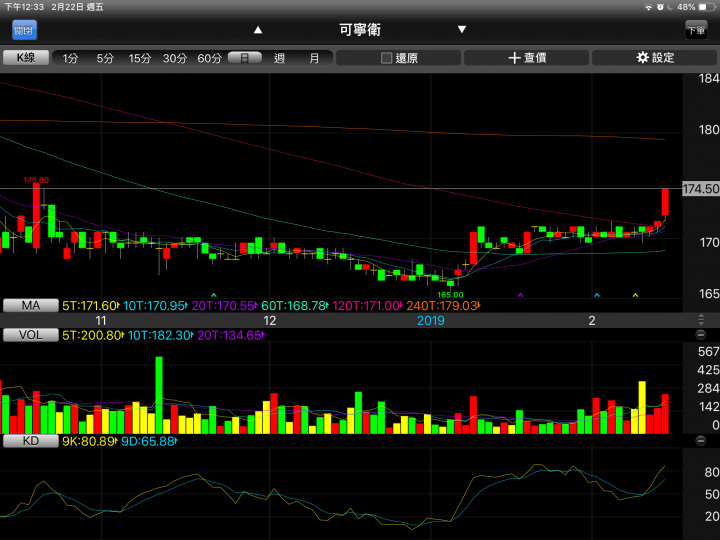The width and height of the screenshot is (720, 540).
Task: Go to previous stock with up triangle
Action: [x=258, y=30]
